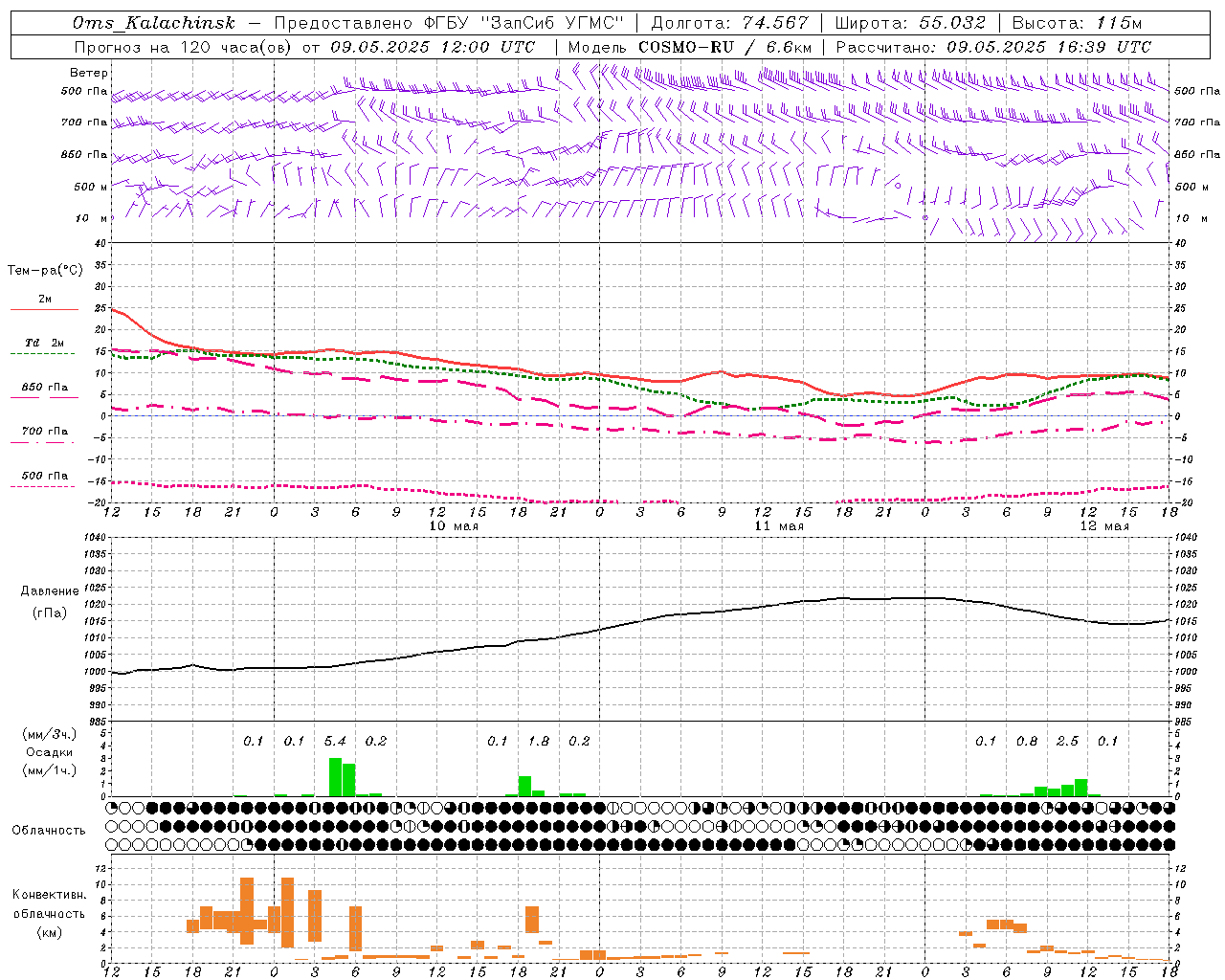This screenshot has height=980, width=1225.
Task: Click the Давление panel label
Action: pos(50,591)
